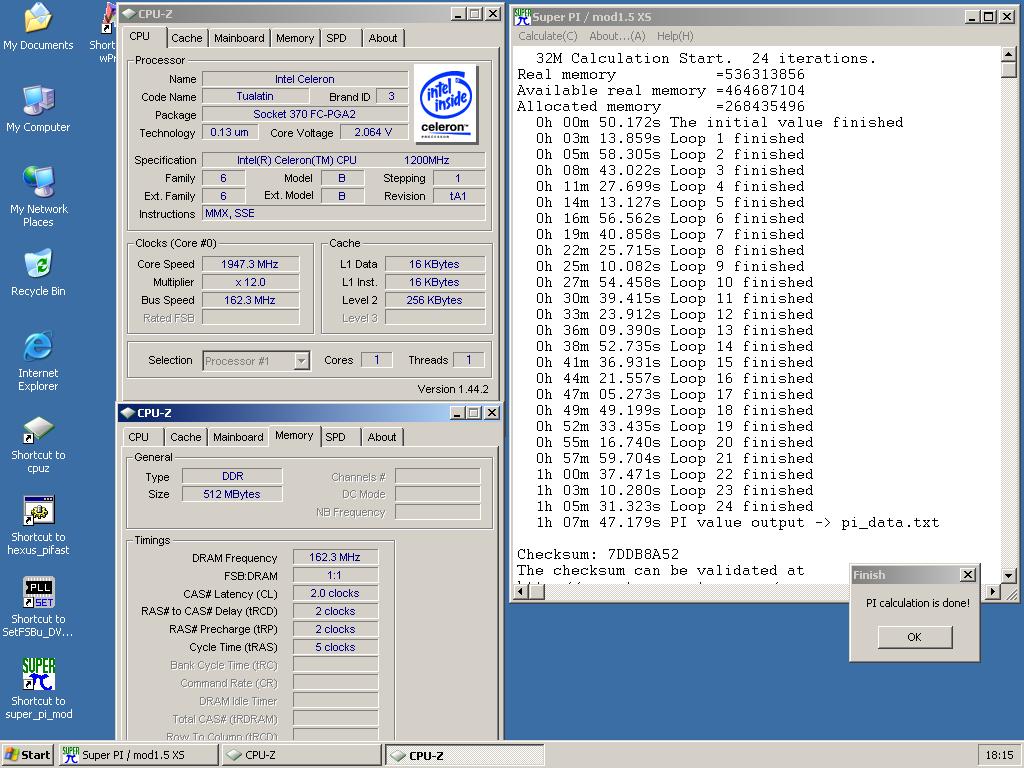The image size is (1024, 768).
Task: Click the Core Speed value 1947.3 MHz
Action: (x=250, y=264)
